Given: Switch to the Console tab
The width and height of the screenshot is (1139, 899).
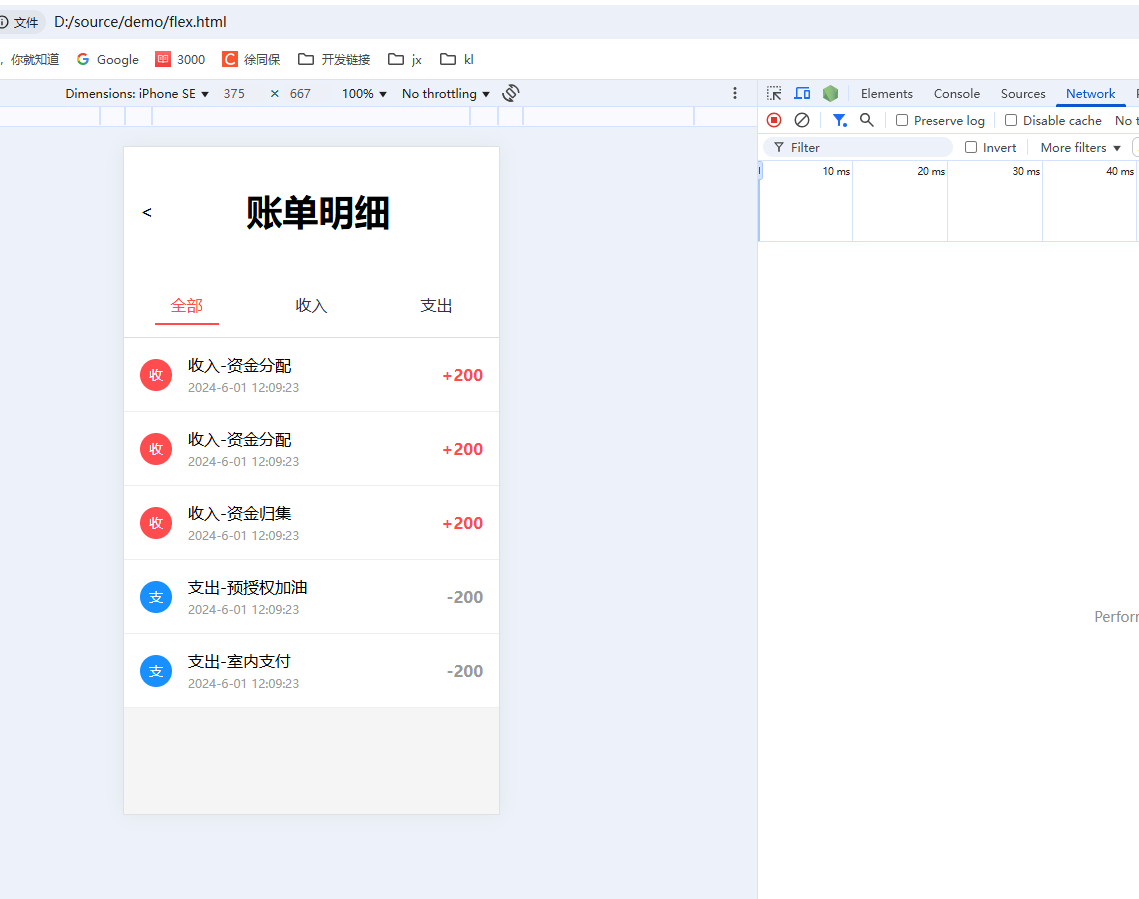Looking at the screenshot, I should point(957,94).
